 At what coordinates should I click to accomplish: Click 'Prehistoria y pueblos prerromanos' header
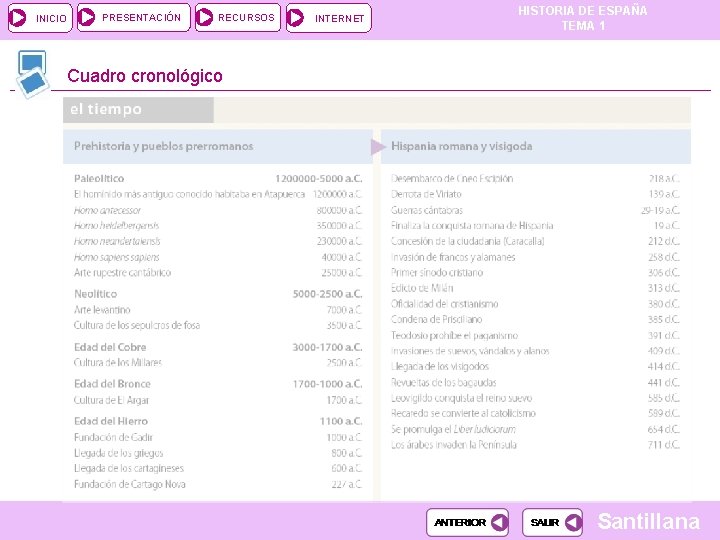[x=163, y=146]
